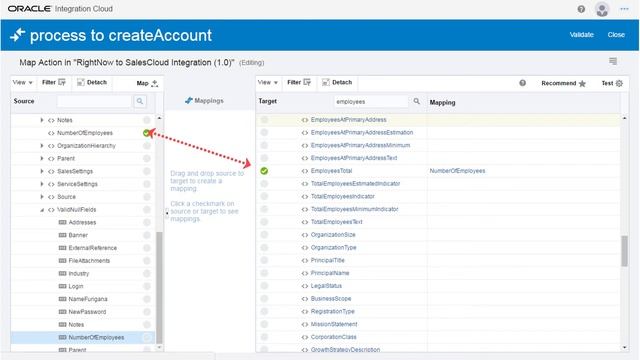This screenshot has width=640, height=360.
Task: Click mapping circle for BusinessScope
Action: click(x=264, y=299)
